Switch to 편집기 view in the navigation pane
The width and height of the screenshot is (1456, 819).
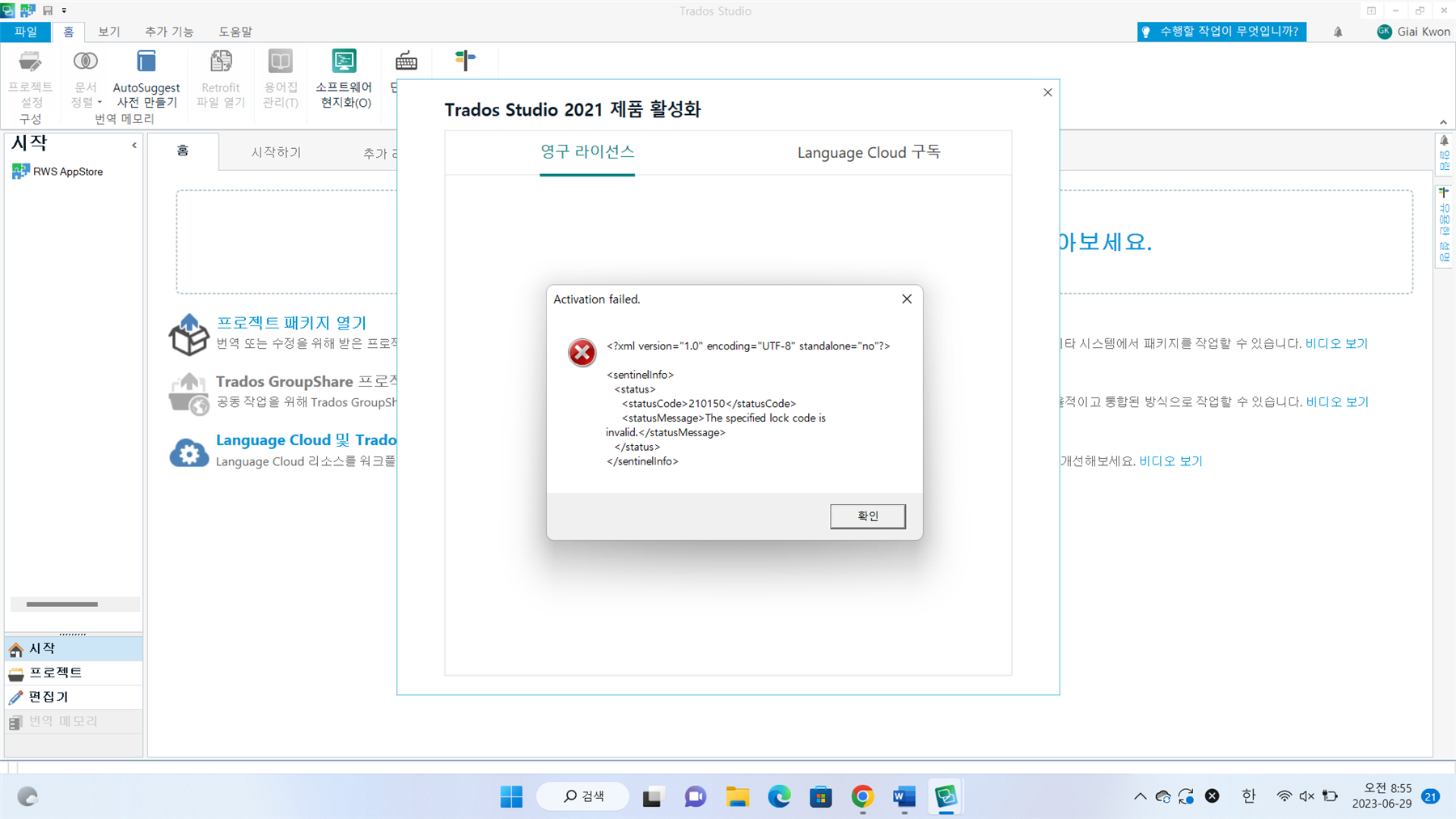[x=49, y=697]
